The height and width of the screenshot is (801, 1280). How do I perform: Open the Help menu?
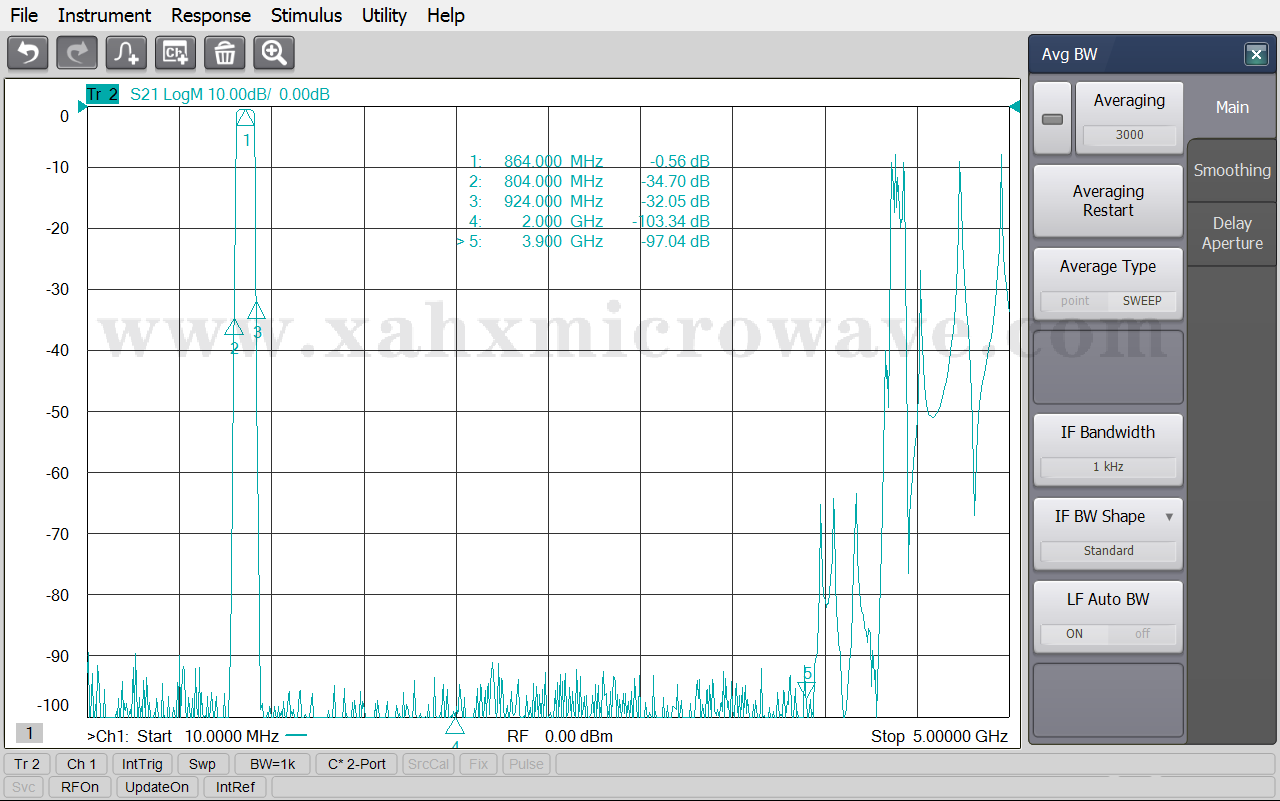(x=445, y=15)
